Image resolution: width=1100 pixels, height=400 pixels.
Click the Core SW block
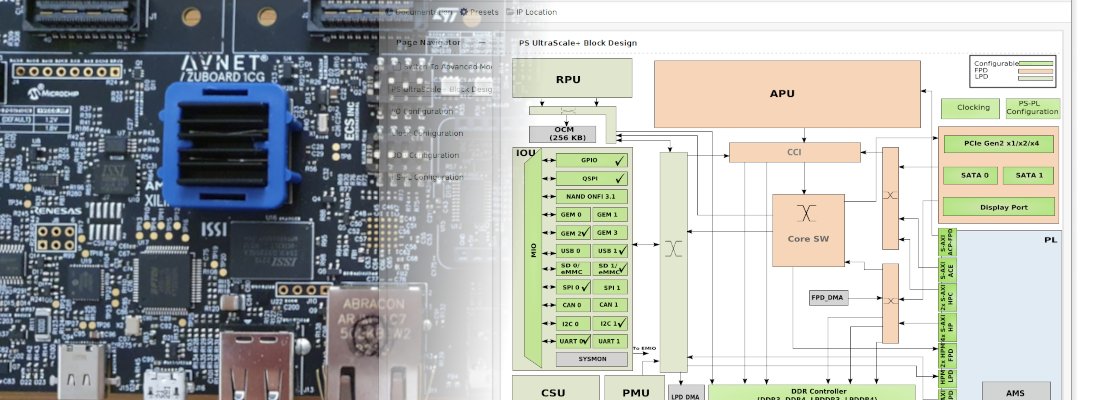click(808, 231)
